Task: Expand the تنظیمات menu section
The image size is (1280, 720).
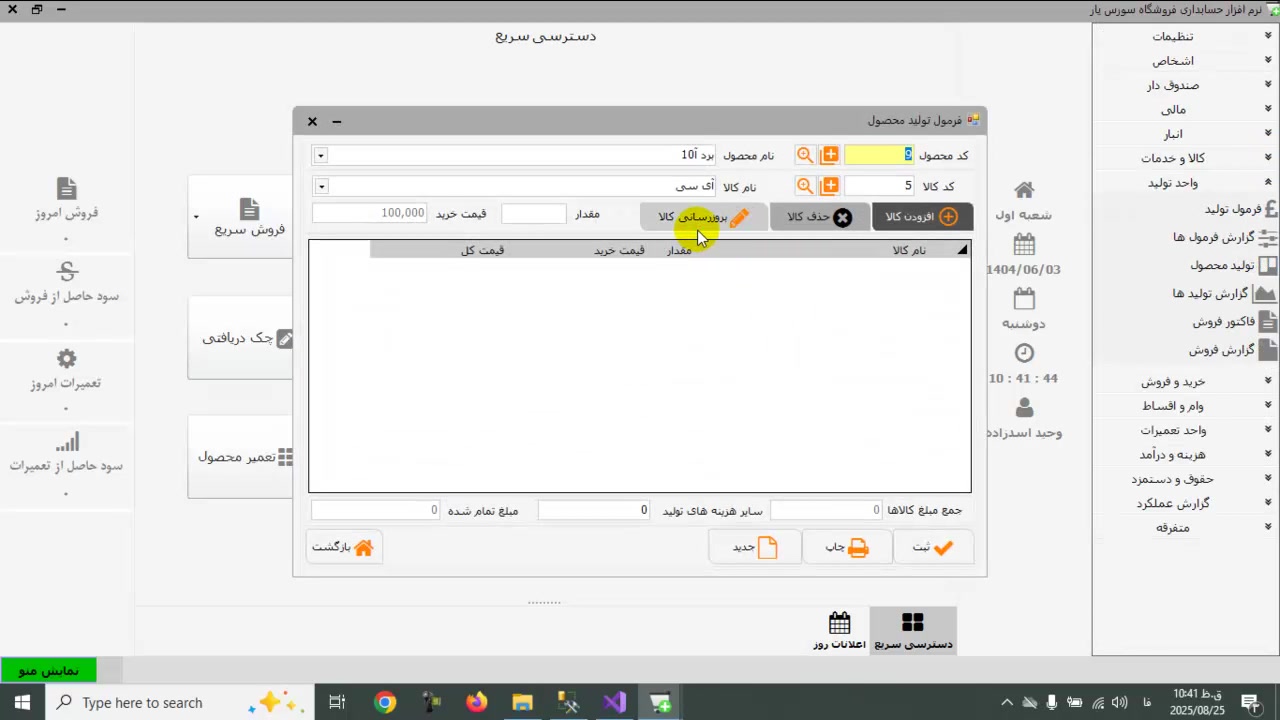Action: [x=1185, y=36]
